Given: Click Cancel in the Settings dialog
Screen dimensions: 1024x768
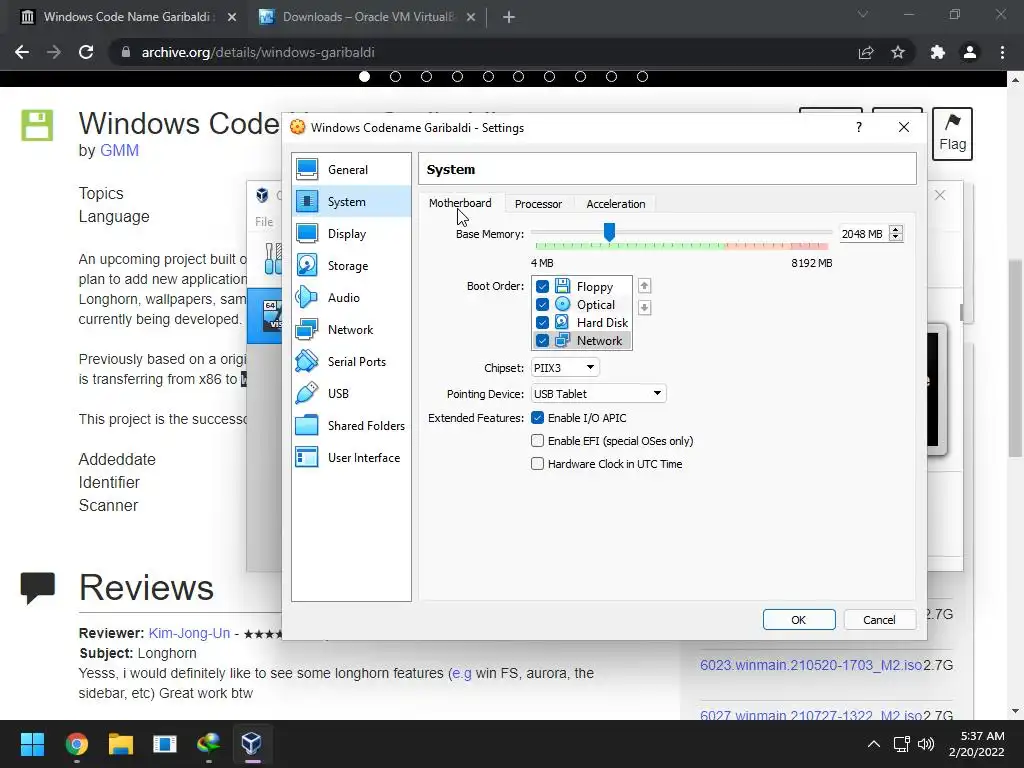Looking at the screenshot, I should (x=879, y=620).
